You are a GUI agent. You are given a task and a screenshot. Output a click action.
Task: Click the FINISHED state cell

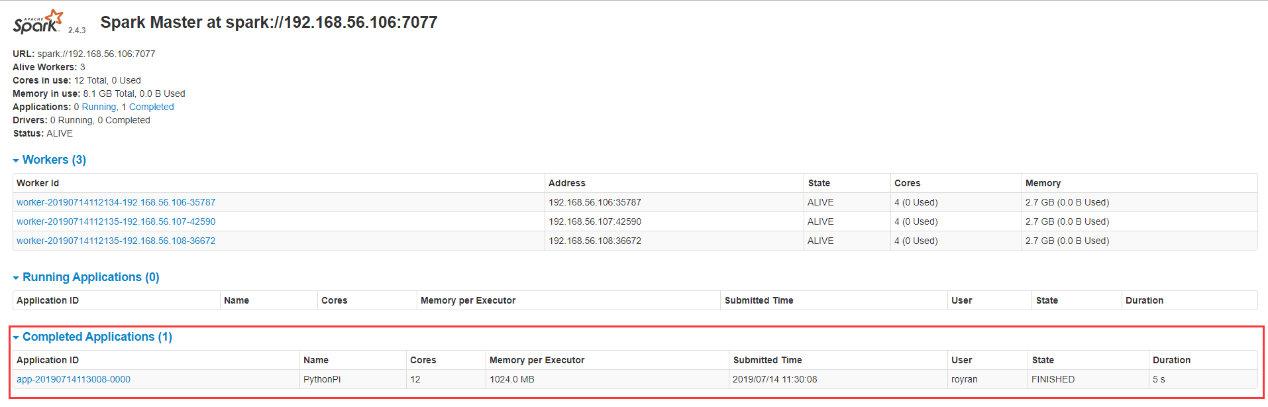[1053, 380]
